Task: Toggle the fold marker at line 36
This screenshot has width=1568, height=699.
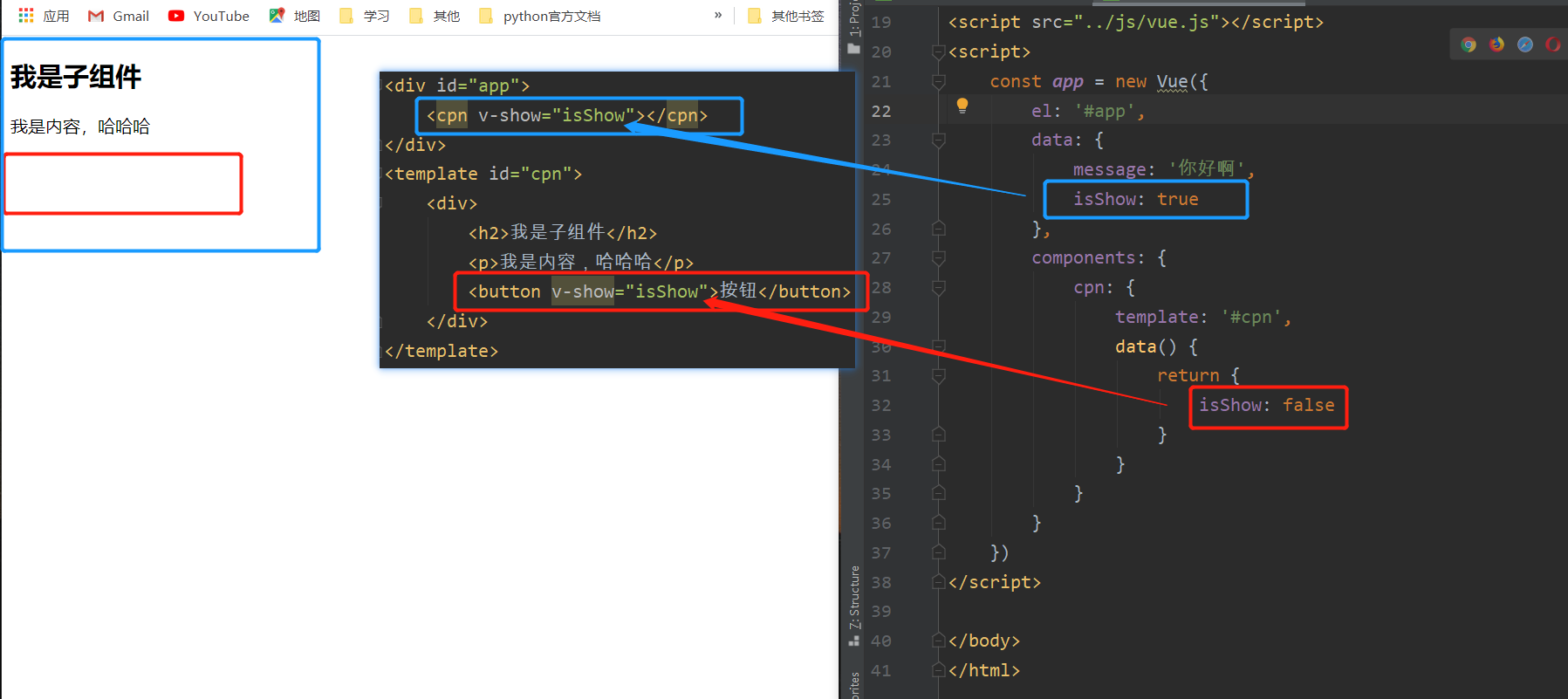Action: (x=939, y=523)
